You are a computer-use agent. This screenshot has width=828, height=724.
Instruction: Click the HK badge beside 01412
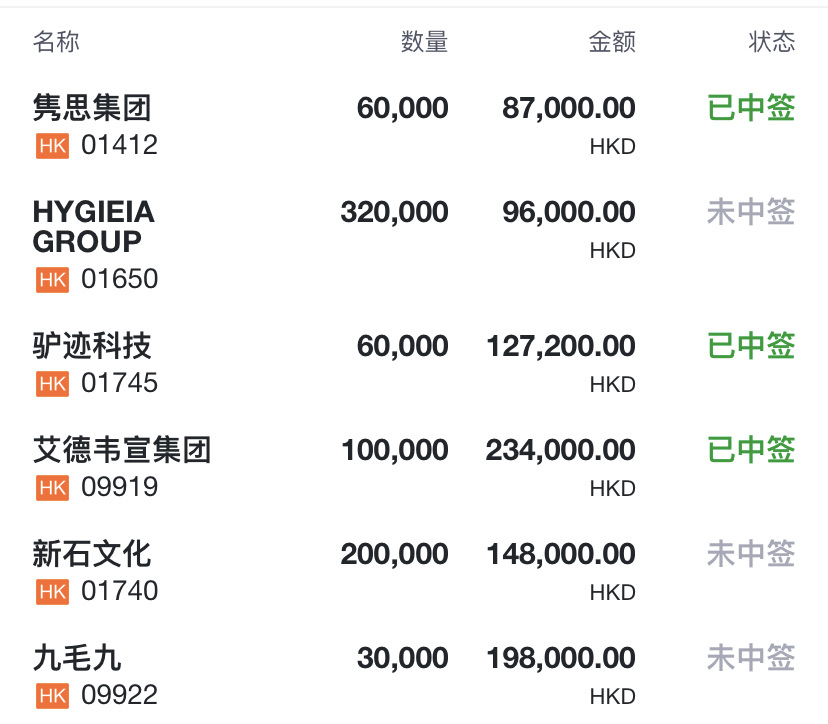pos(52,146)
